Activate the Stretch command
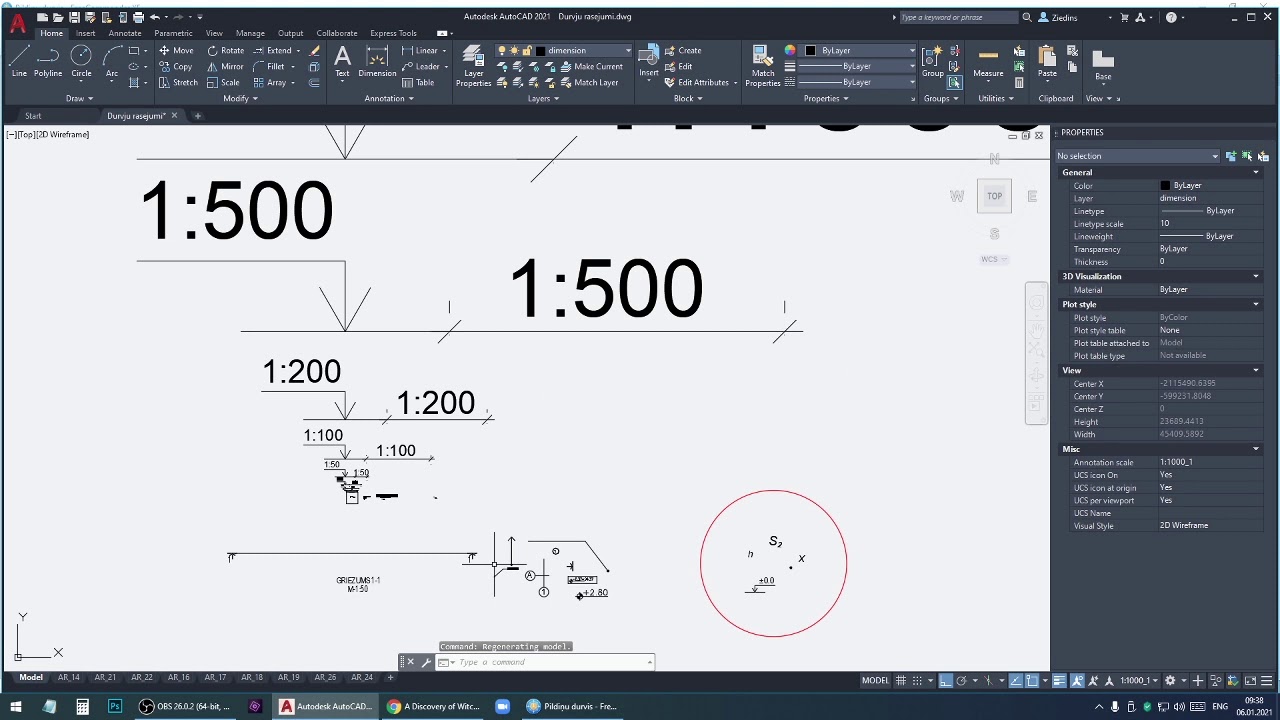Image resolution: width=1280 pixels, height=720 pixels. pyautogui.click(x=178, y=82)
